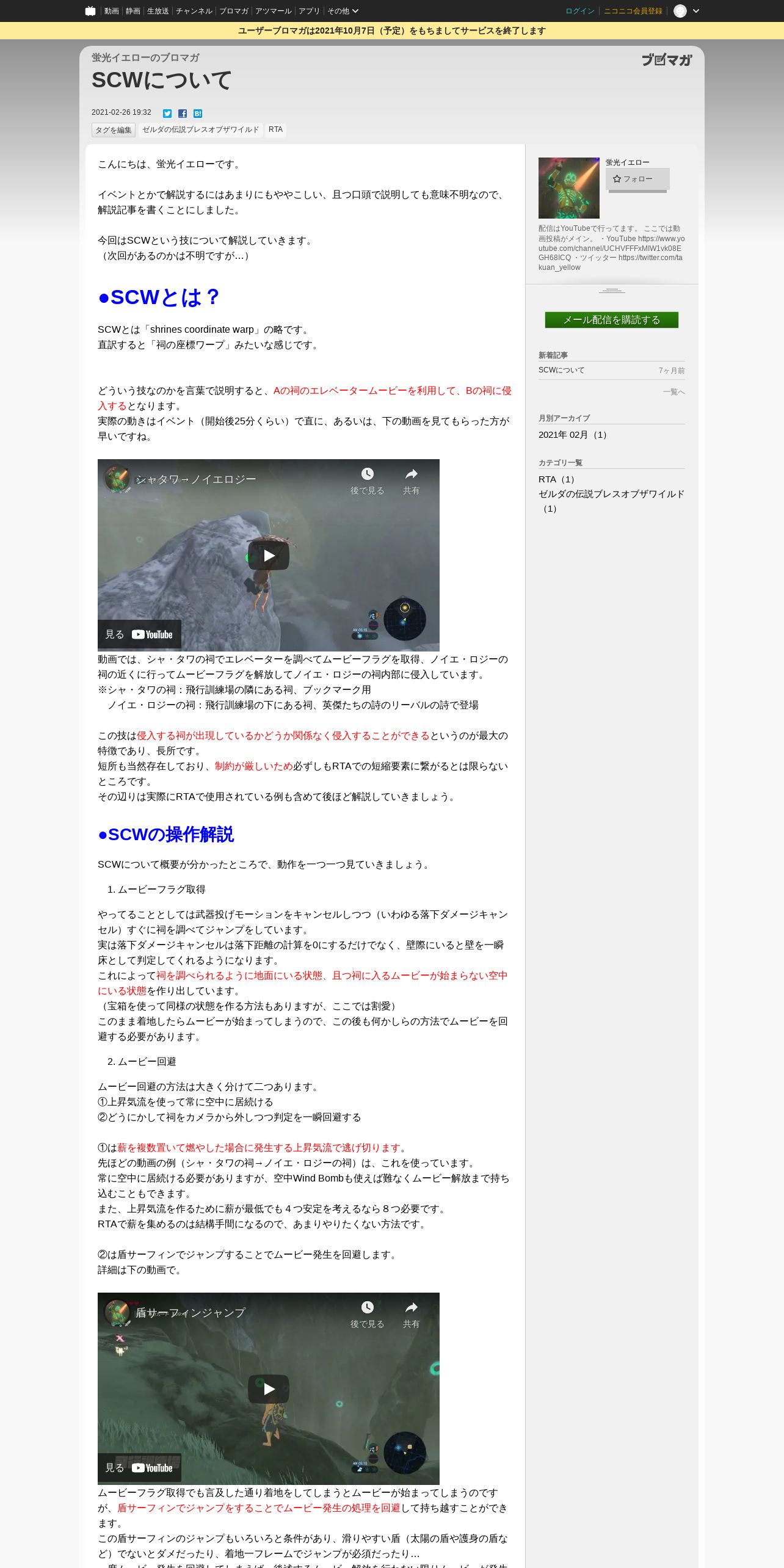Click シャタワ→ノイエロジー video title
Screen dimensions: 784x1568
point(195,479)
